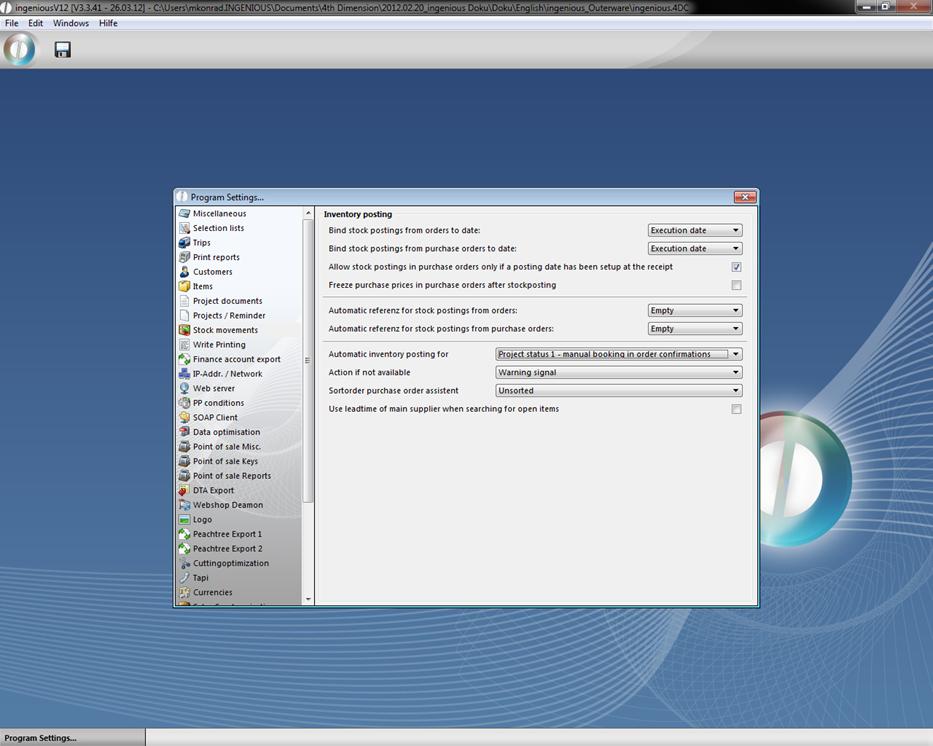933x746 pixels.
Task: Open the Edit menu
Action: pos(35,23)
